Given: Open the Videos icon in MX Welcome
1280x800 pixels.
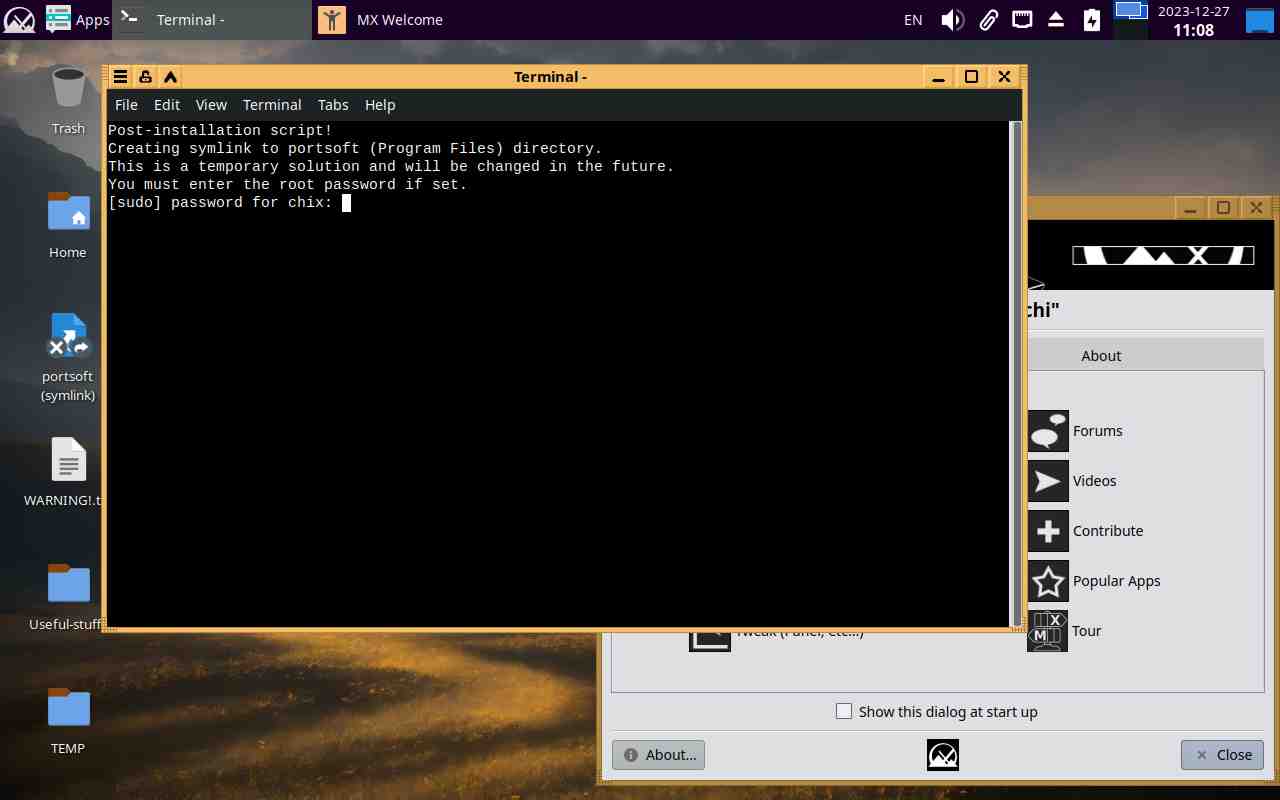Looking at the screenshot, I should pyautogui.click(x=1047, y=481).
